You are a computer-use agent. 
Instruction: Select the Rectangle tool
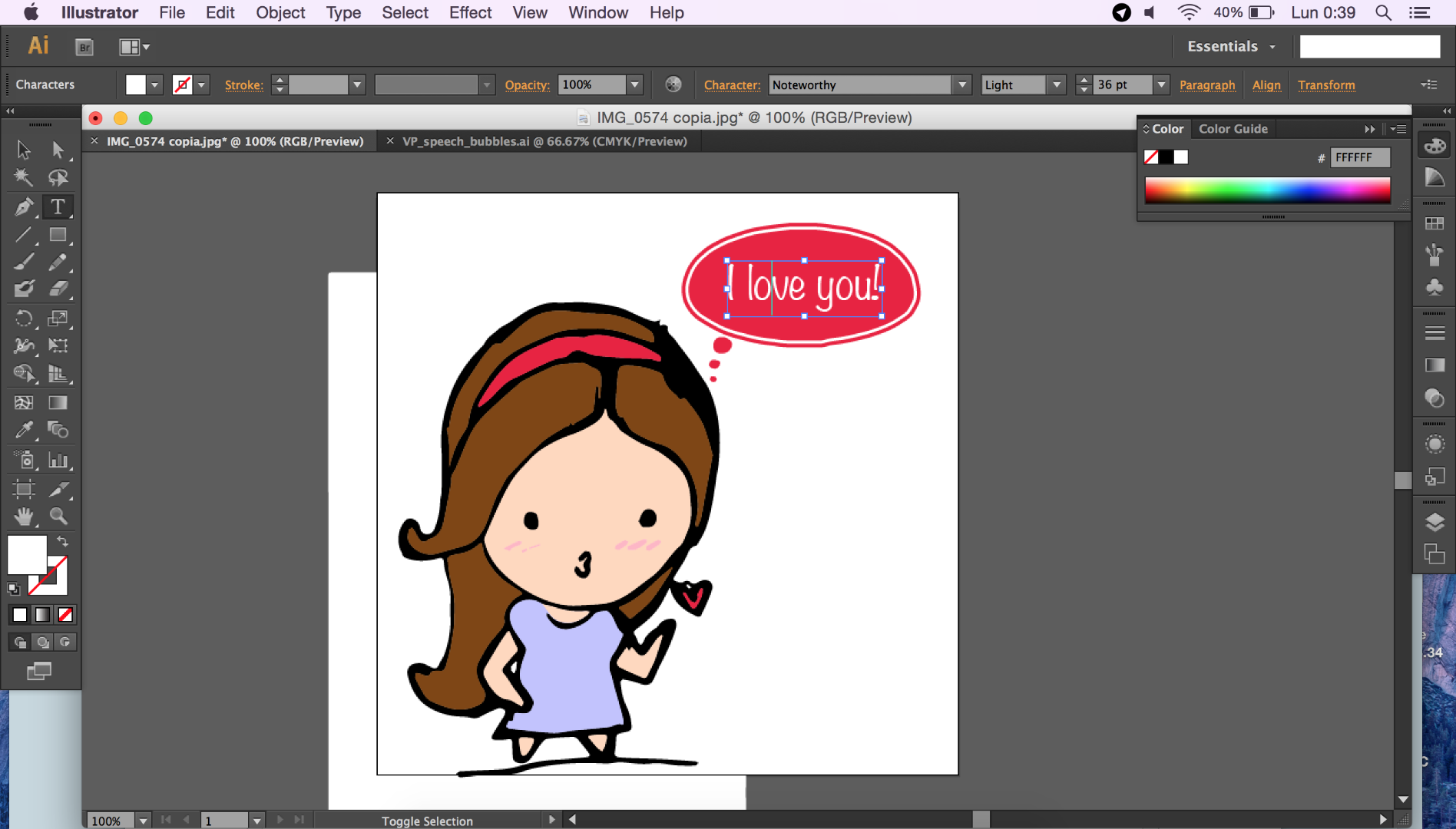[x=58, y=235]
